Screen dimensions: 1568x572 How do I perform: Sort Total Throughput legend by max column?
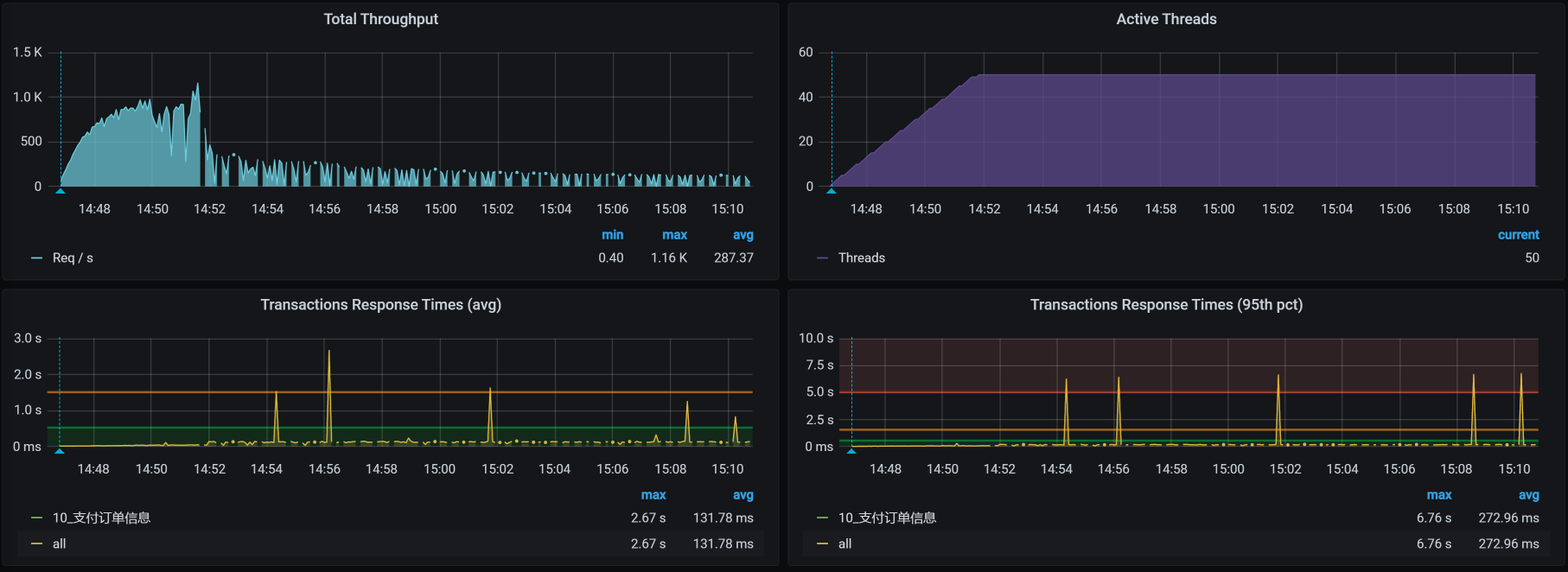(x=674, y=235)
